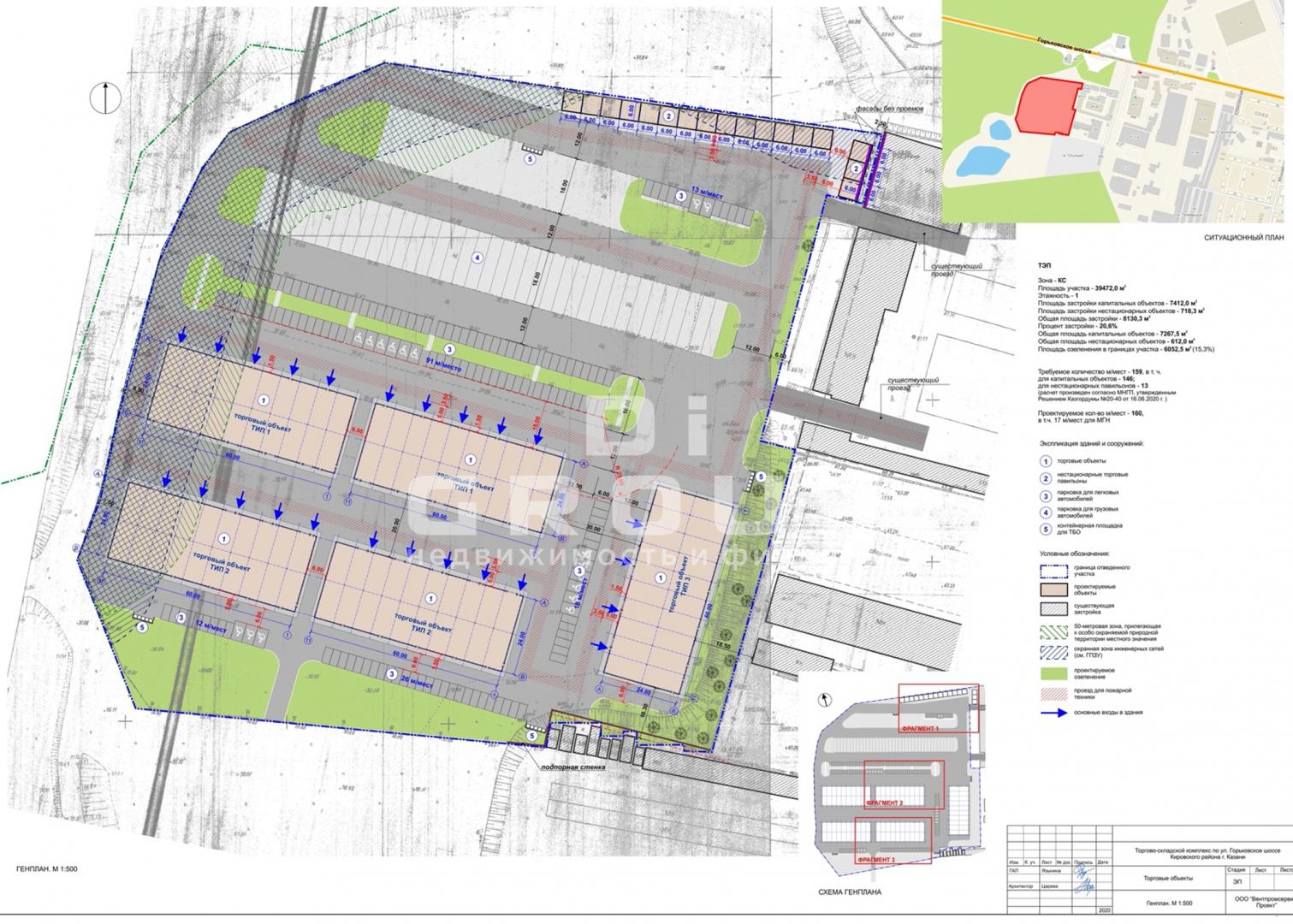The image size is (1293, 924).
Task: Click the Условные обозначения heading
Action: pyautogui.click(x=1074, y=553)
